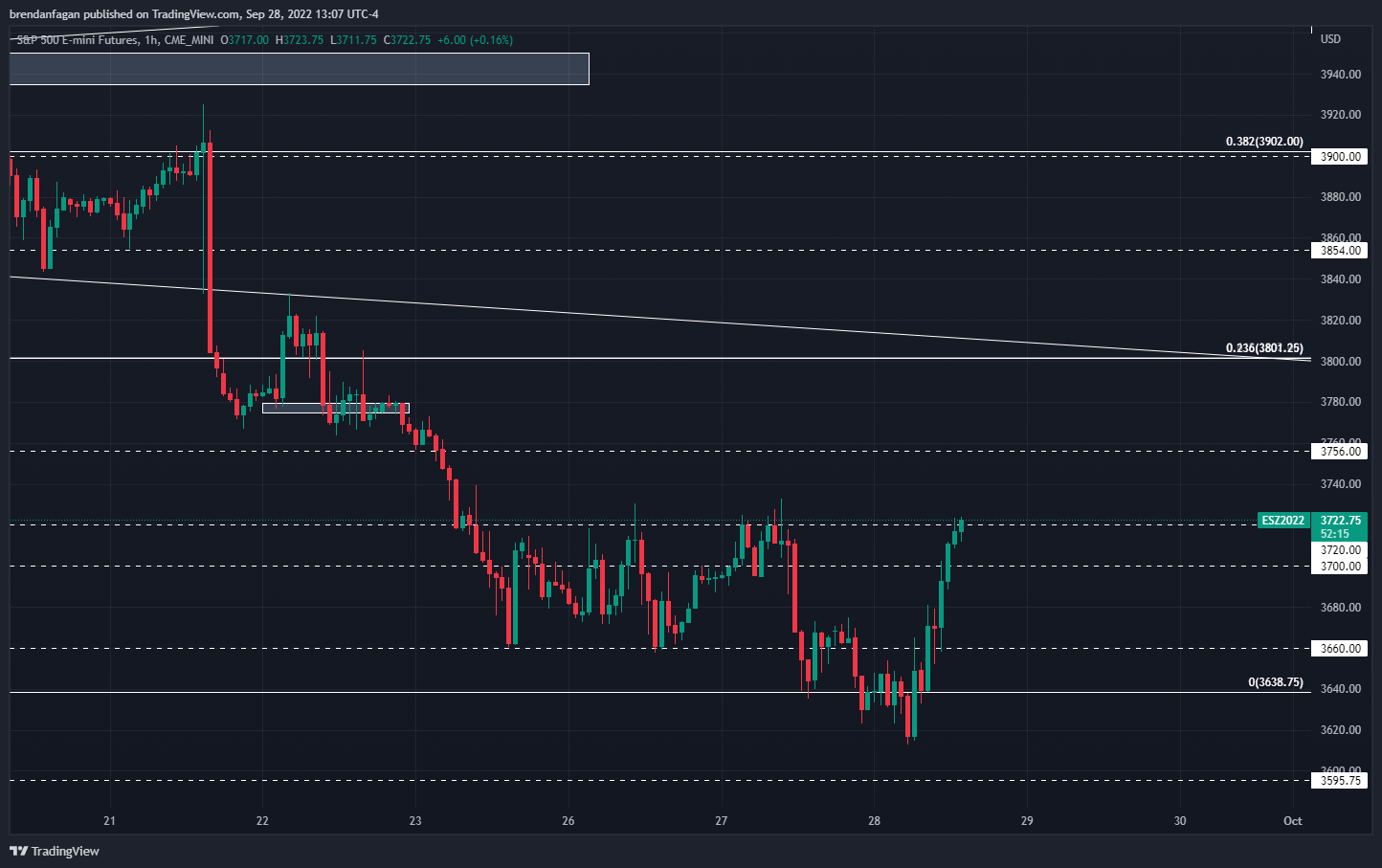This screenshot has height=868, width=1382.
Task: Select the 3756.00 price level tag
Action: pos(1340,452)
